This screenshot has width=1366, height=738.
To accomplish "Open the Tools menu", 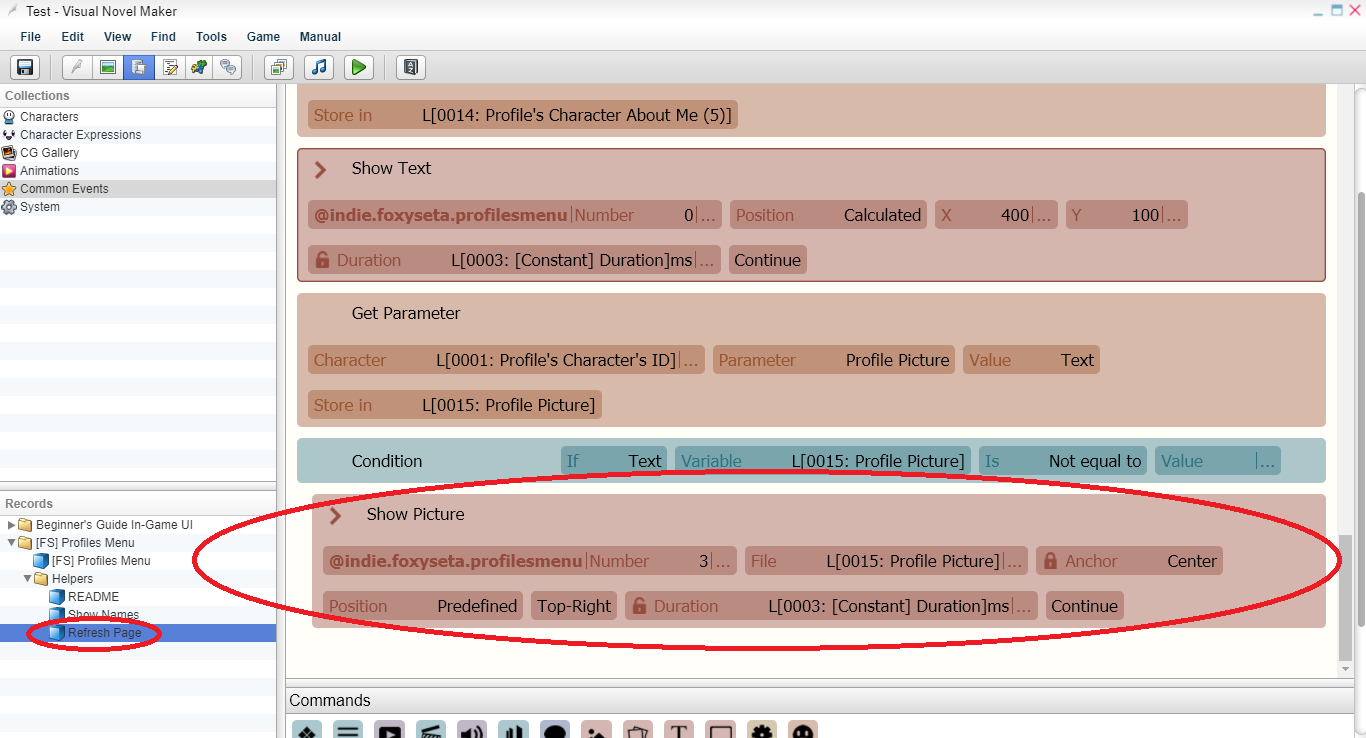I will click(x=211, y=37).
